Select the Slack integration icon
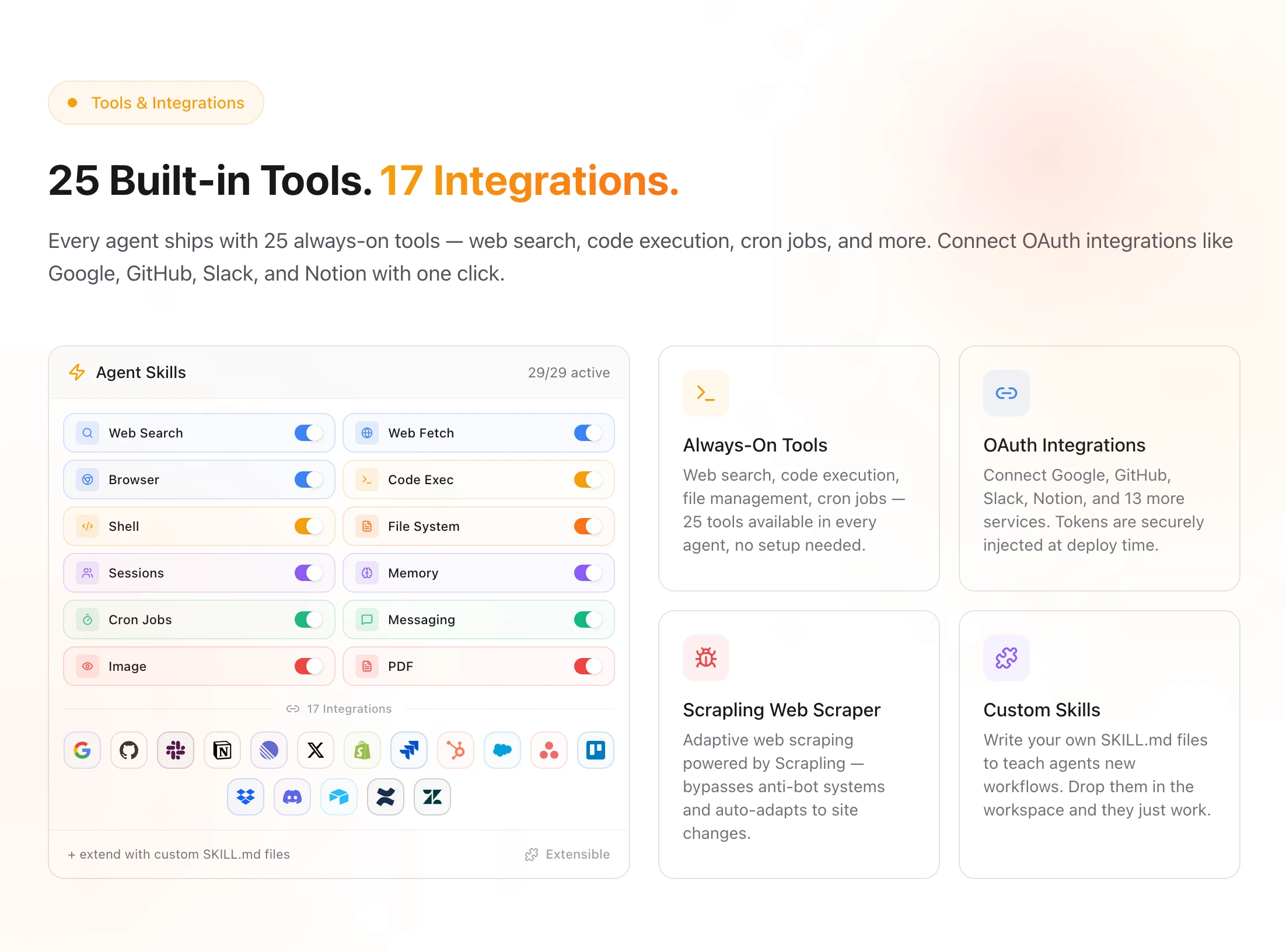Image resolution: width=1286 pixels, height=952 pixels. tap(176, 750)
